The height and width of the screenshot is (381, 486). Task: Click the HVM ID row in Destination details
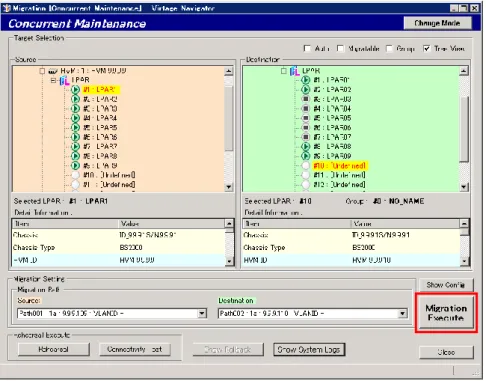point(351,260)
